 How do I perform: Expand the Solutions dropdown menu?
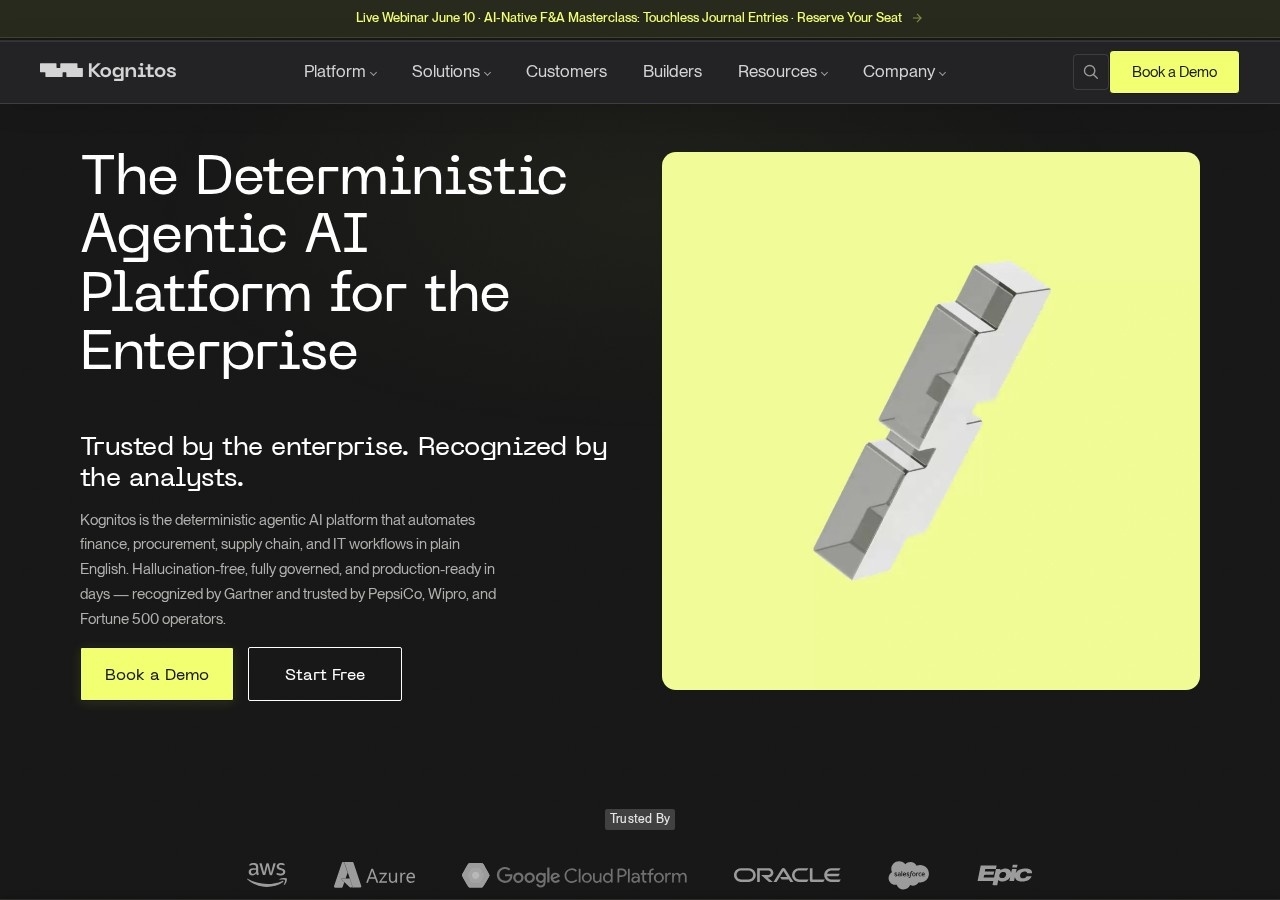pyautogui.click(x=451, y=72)
